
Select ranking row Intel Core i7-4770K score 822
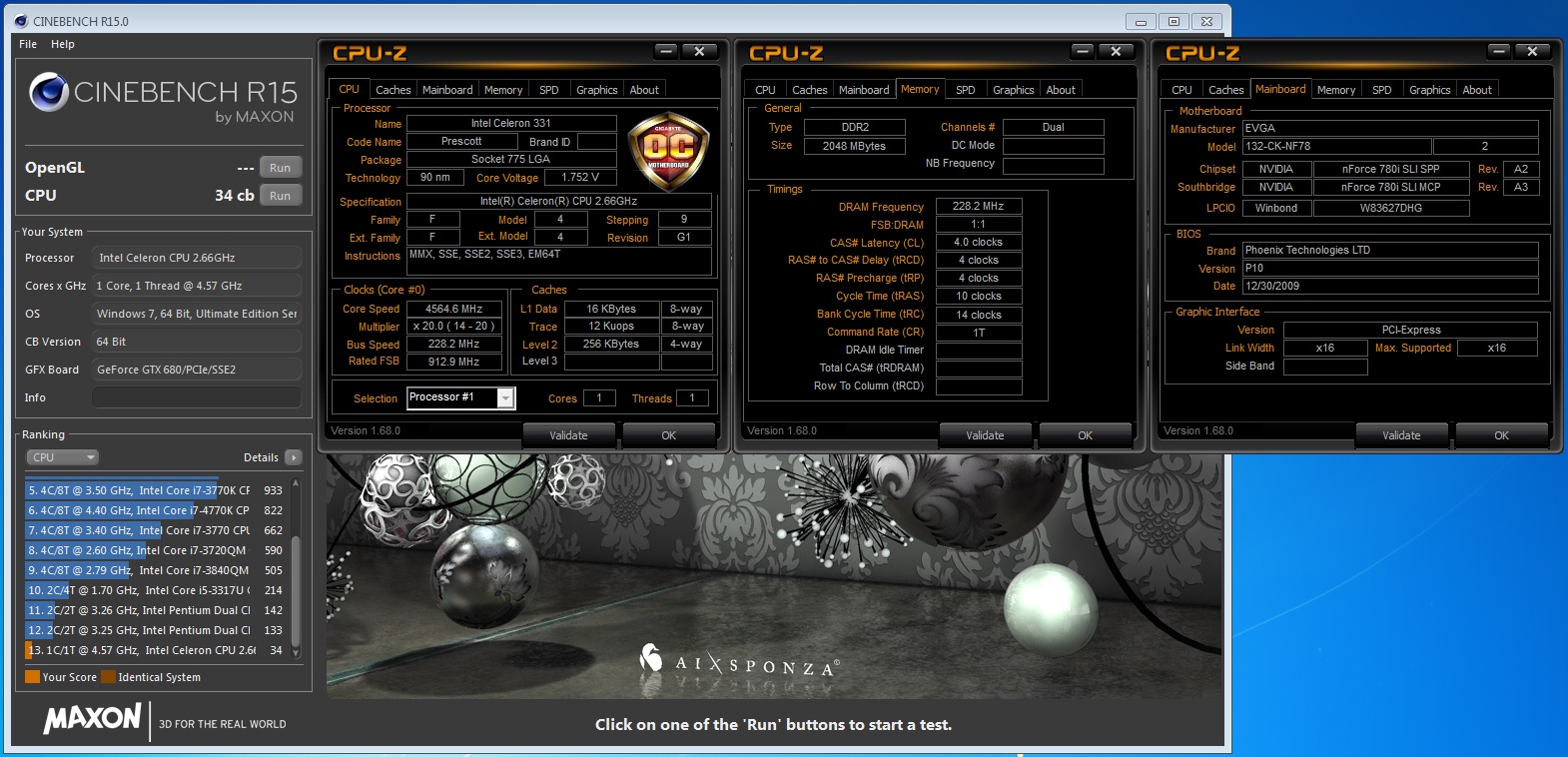pos(155,510)
